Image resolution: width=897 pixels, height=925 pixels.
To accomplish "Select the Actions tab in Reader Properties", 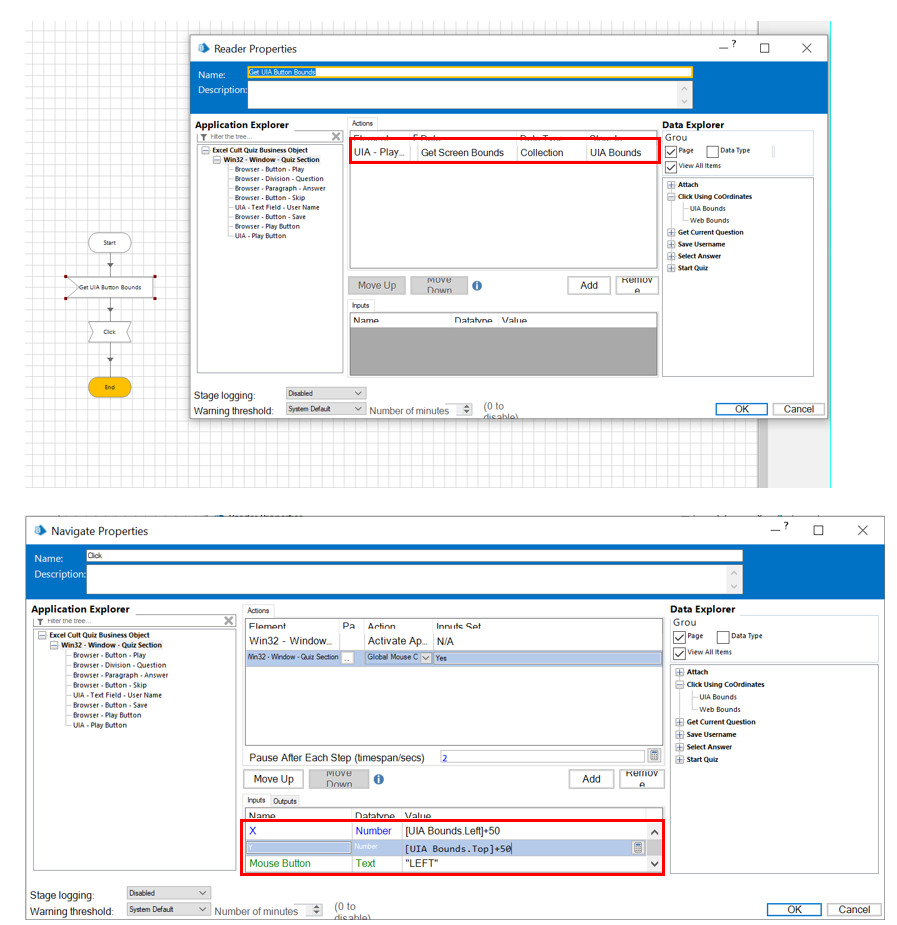I will coord(362,123).
